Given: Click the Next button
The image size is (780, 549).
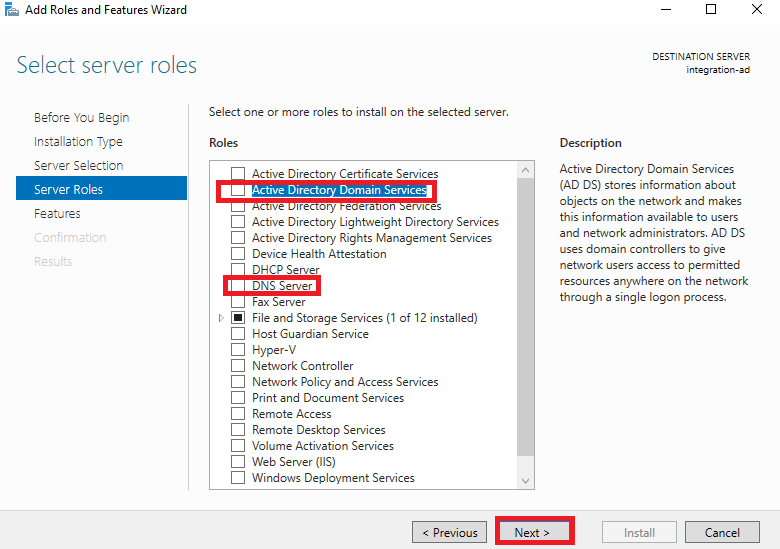Looking at the screenshot, I should [x=535, y=533].
